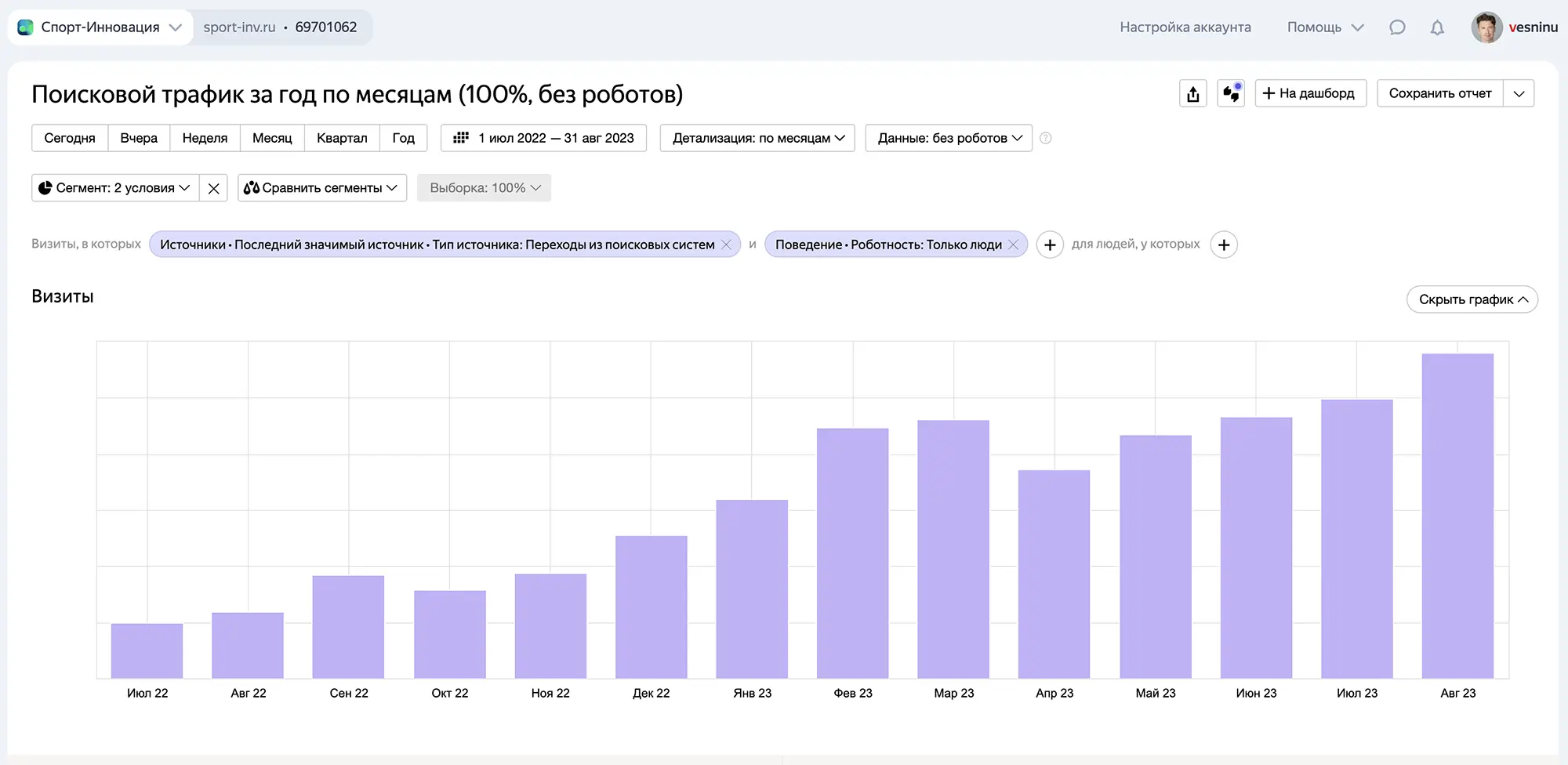
Task: Add condition for people plus button
Action: (1224, 245)
